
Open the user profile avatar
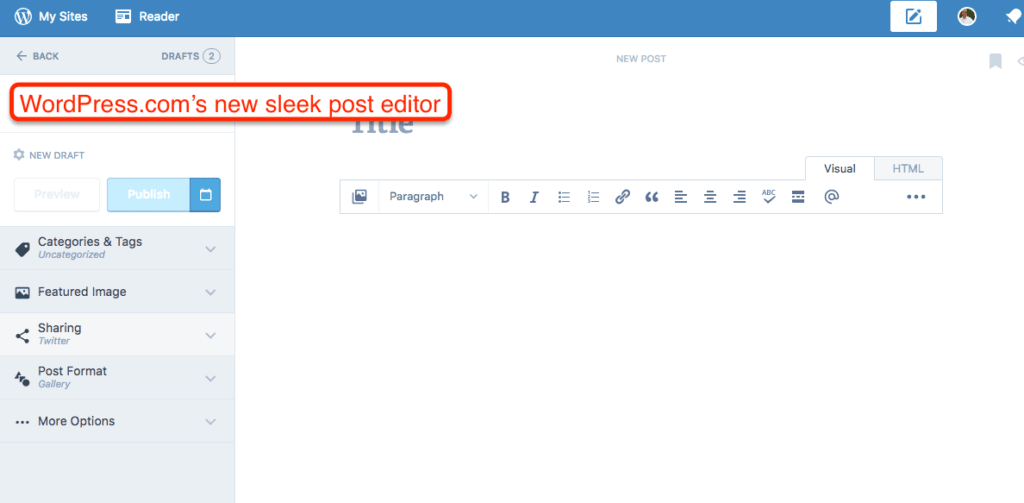(967, 17)
